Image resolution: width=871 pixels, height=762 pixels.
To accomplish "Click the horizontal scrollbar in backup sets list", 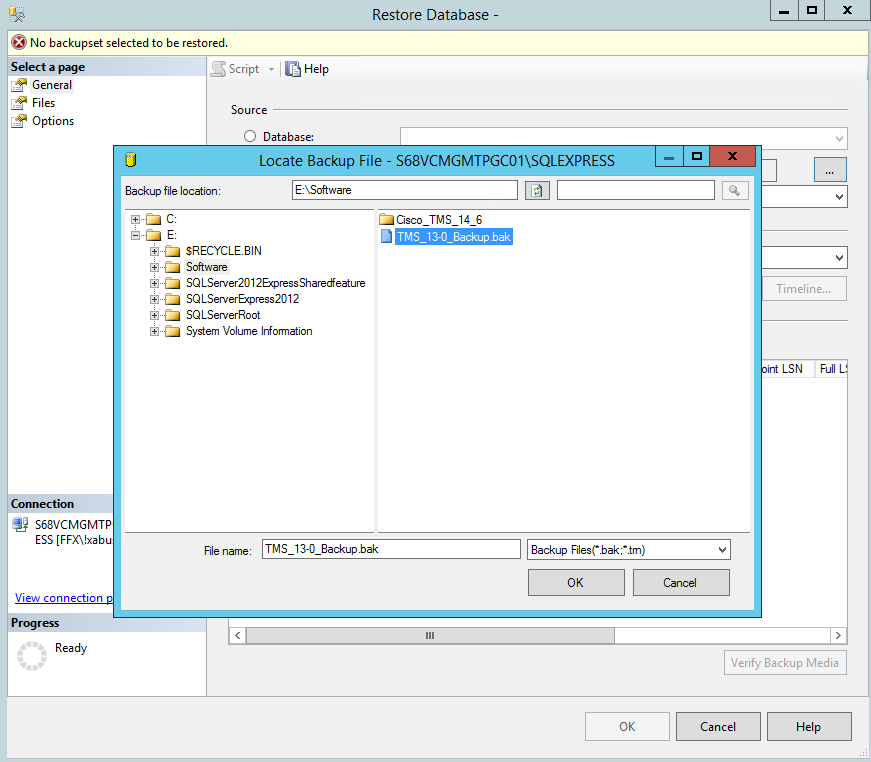I will coord(430,635).
